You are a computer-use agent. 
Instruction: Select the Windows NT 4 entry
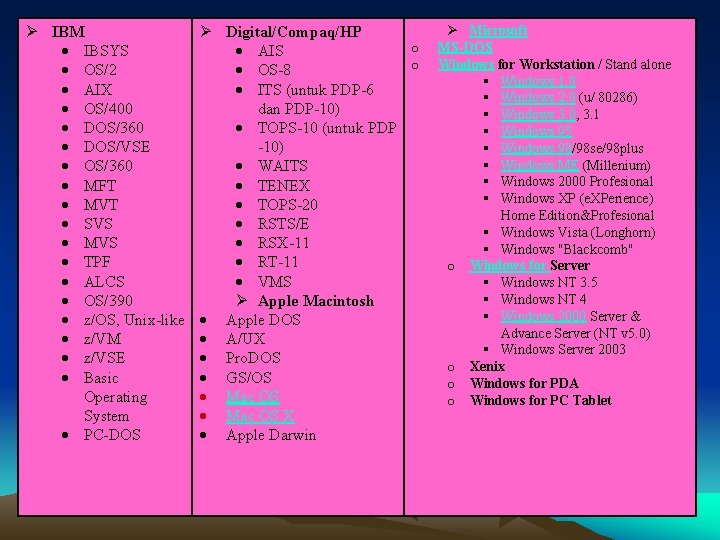(544, 299)
